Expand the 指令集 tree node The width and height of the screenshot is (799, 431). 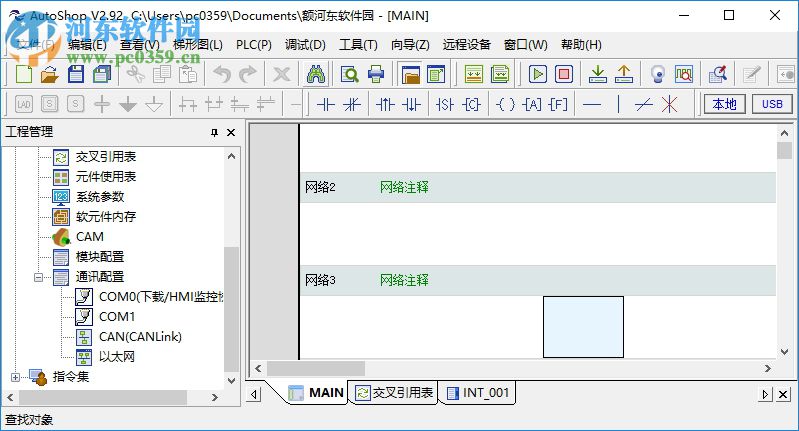(x=15, y=378)
